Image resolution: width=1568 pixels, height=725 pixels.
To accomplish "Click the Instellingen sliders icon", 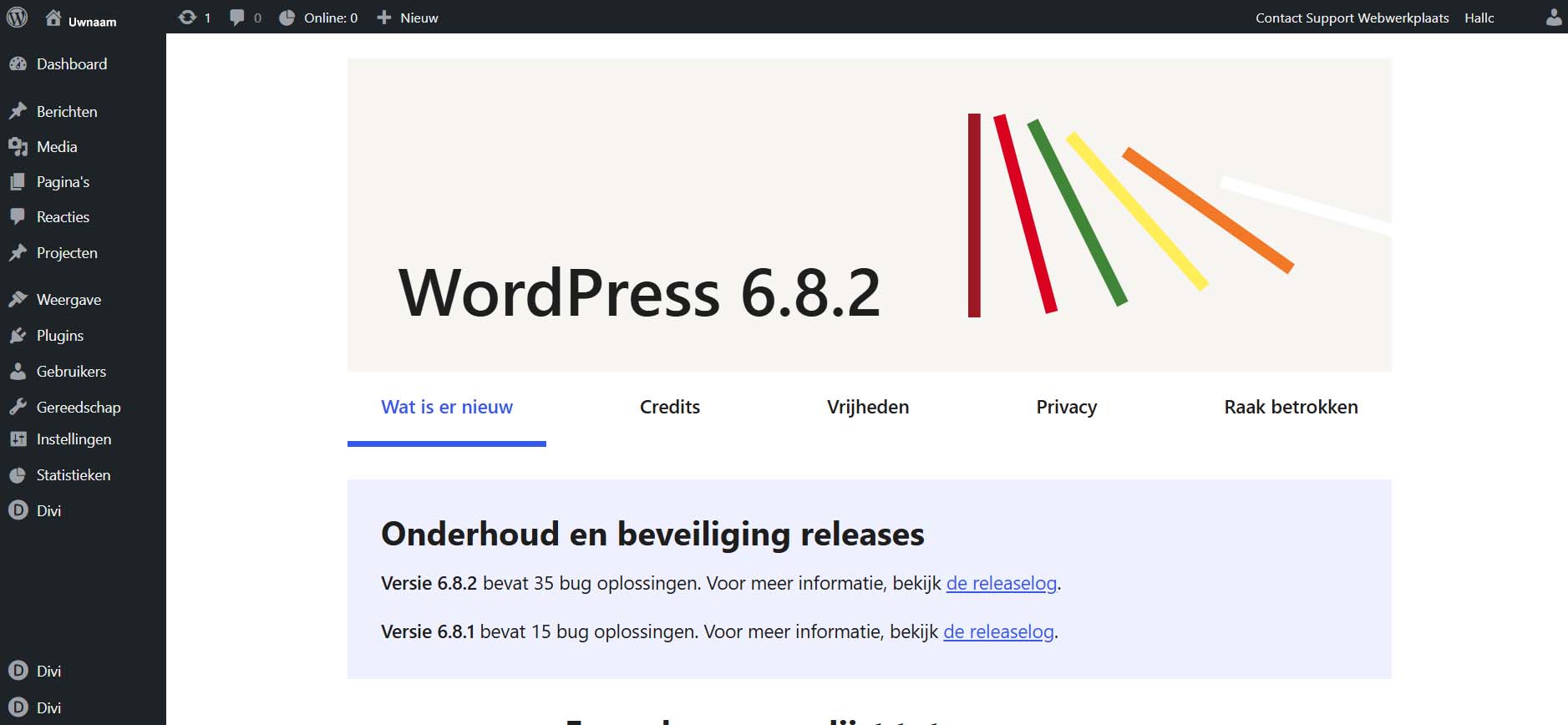I will tap(18, 439).
